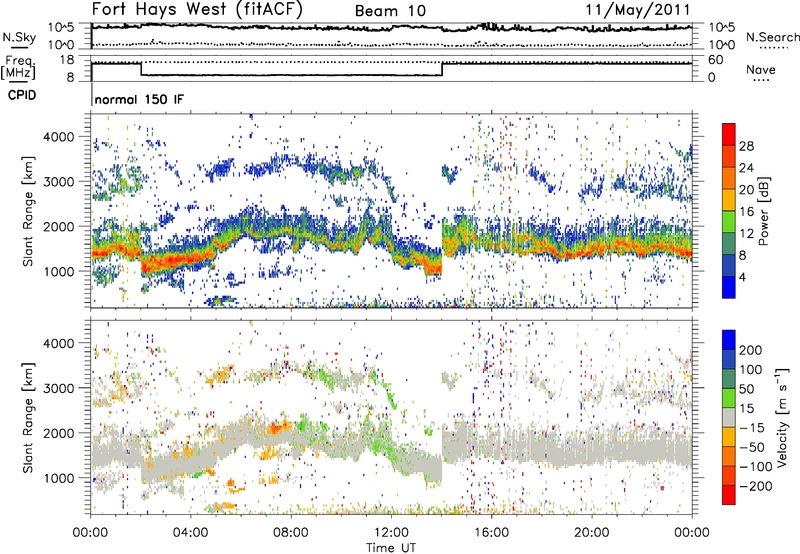Click the "Fort Hays West (fitACF)" plot title
800x554 pixels.
click(197, 10)
